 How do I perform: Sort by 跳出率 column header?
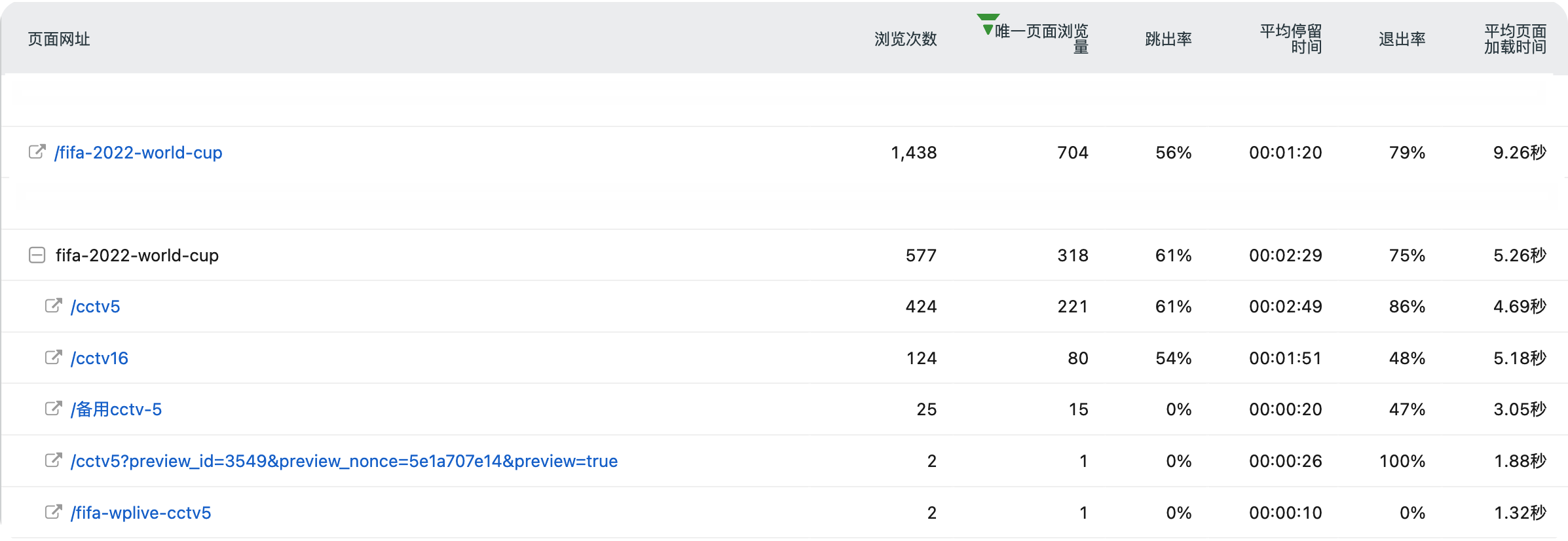tap(1168, 39)
